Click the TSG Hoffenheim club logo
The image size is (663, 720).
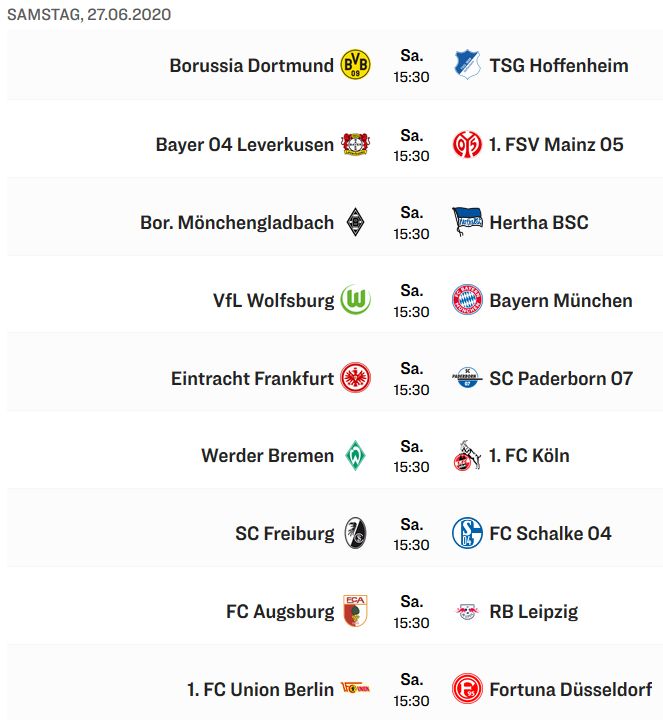click(x=466, y=66)
